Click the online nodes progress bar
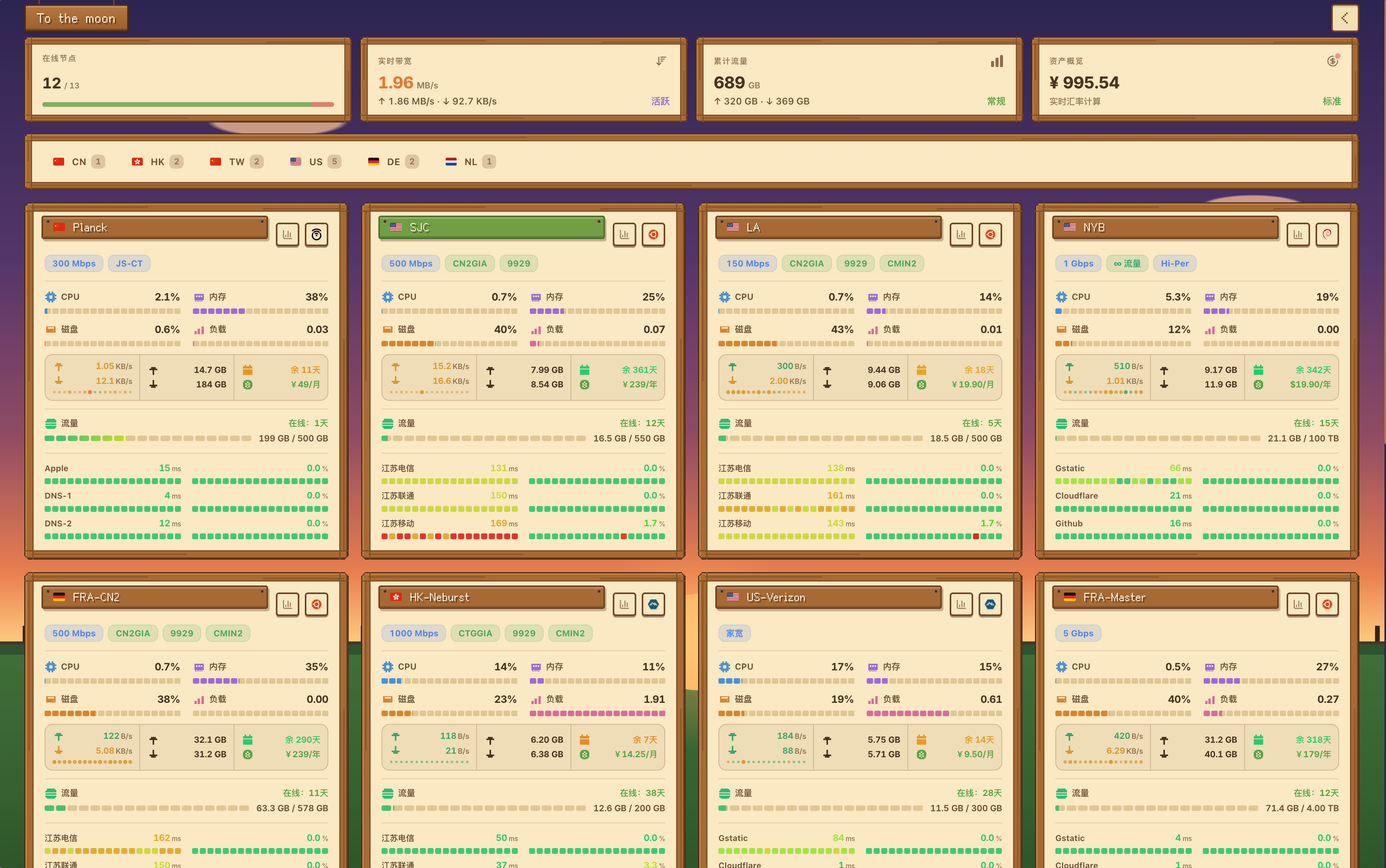 click(x=188, y=104)
